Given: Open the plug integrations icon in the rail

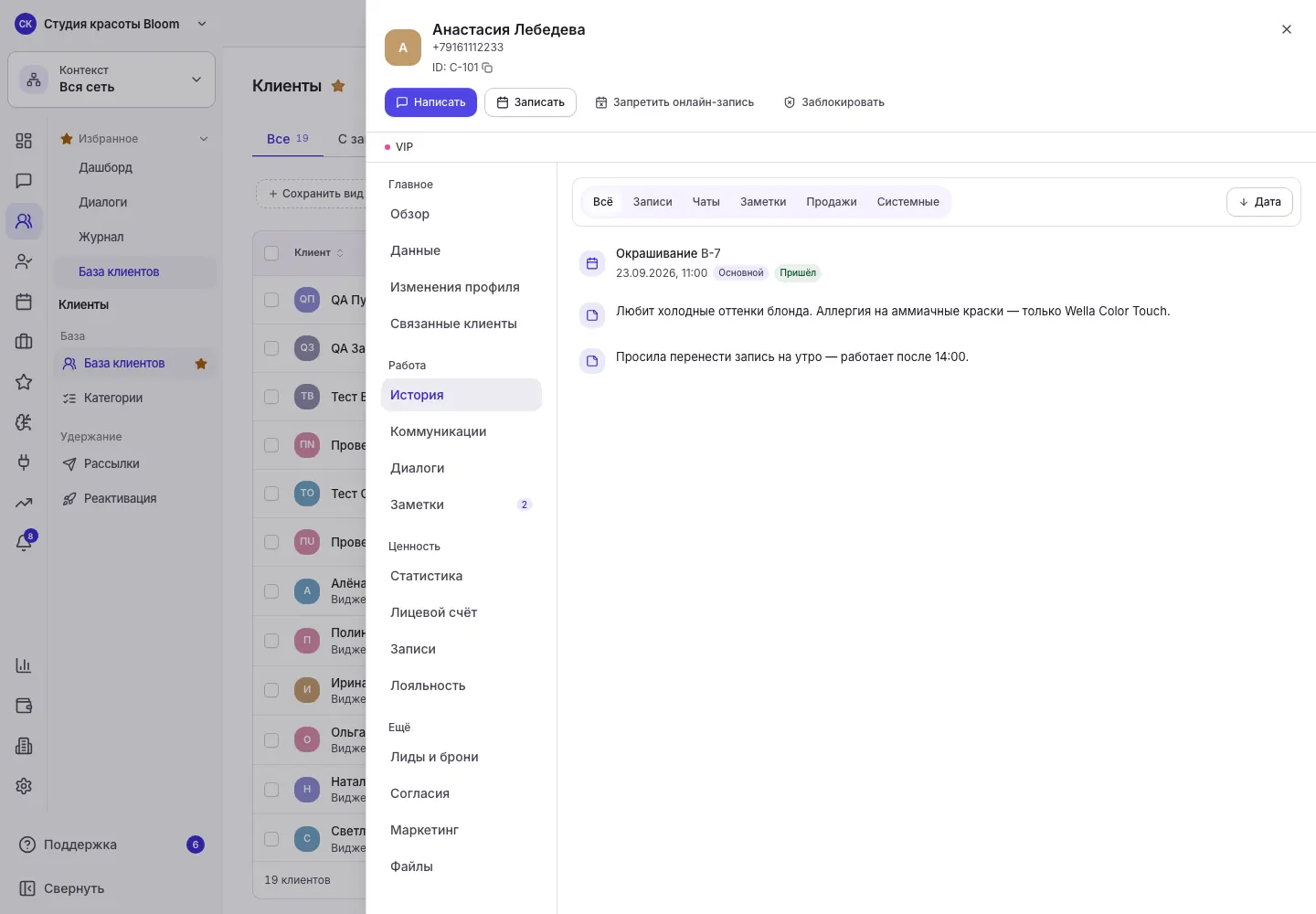Looking at the screenshot, I should tap(24, 462).
